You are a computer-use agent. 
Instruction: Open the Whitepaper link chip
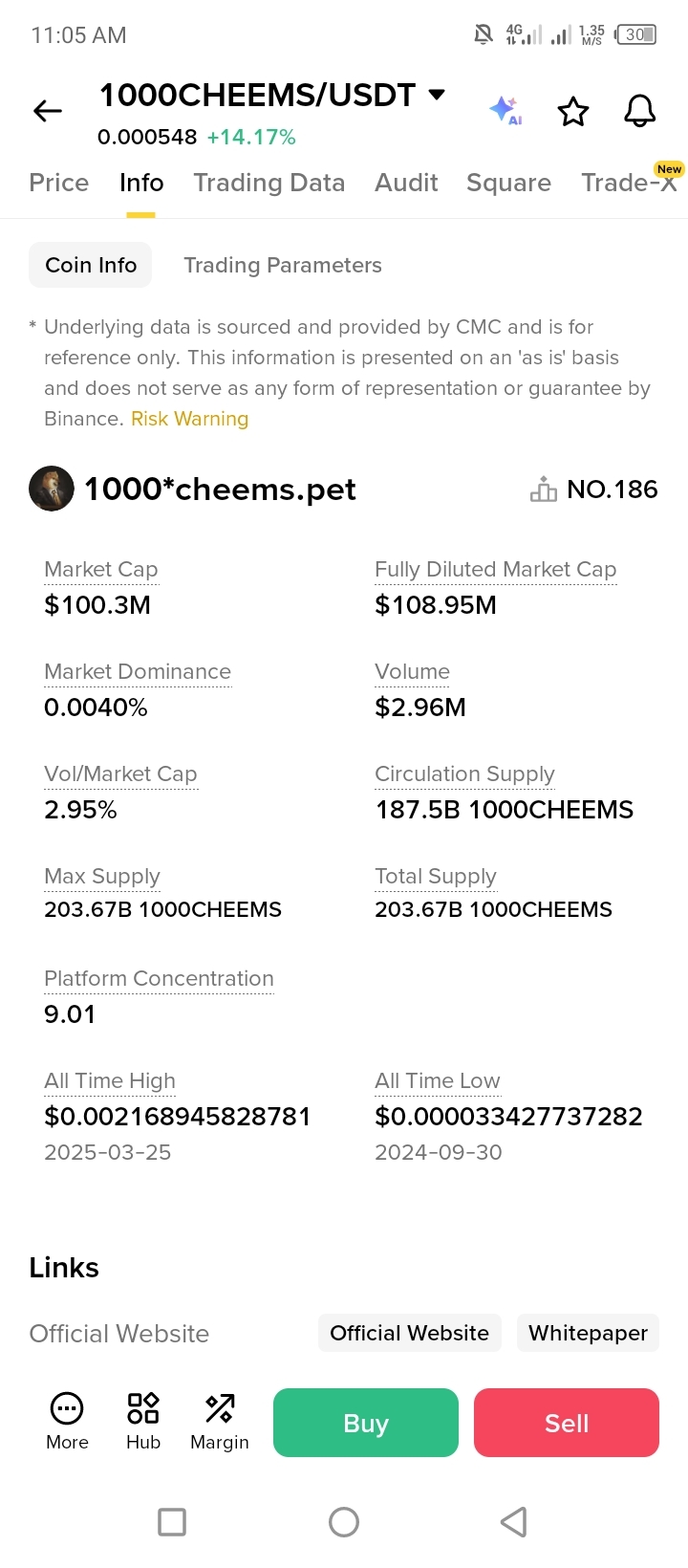(588, 1333)
